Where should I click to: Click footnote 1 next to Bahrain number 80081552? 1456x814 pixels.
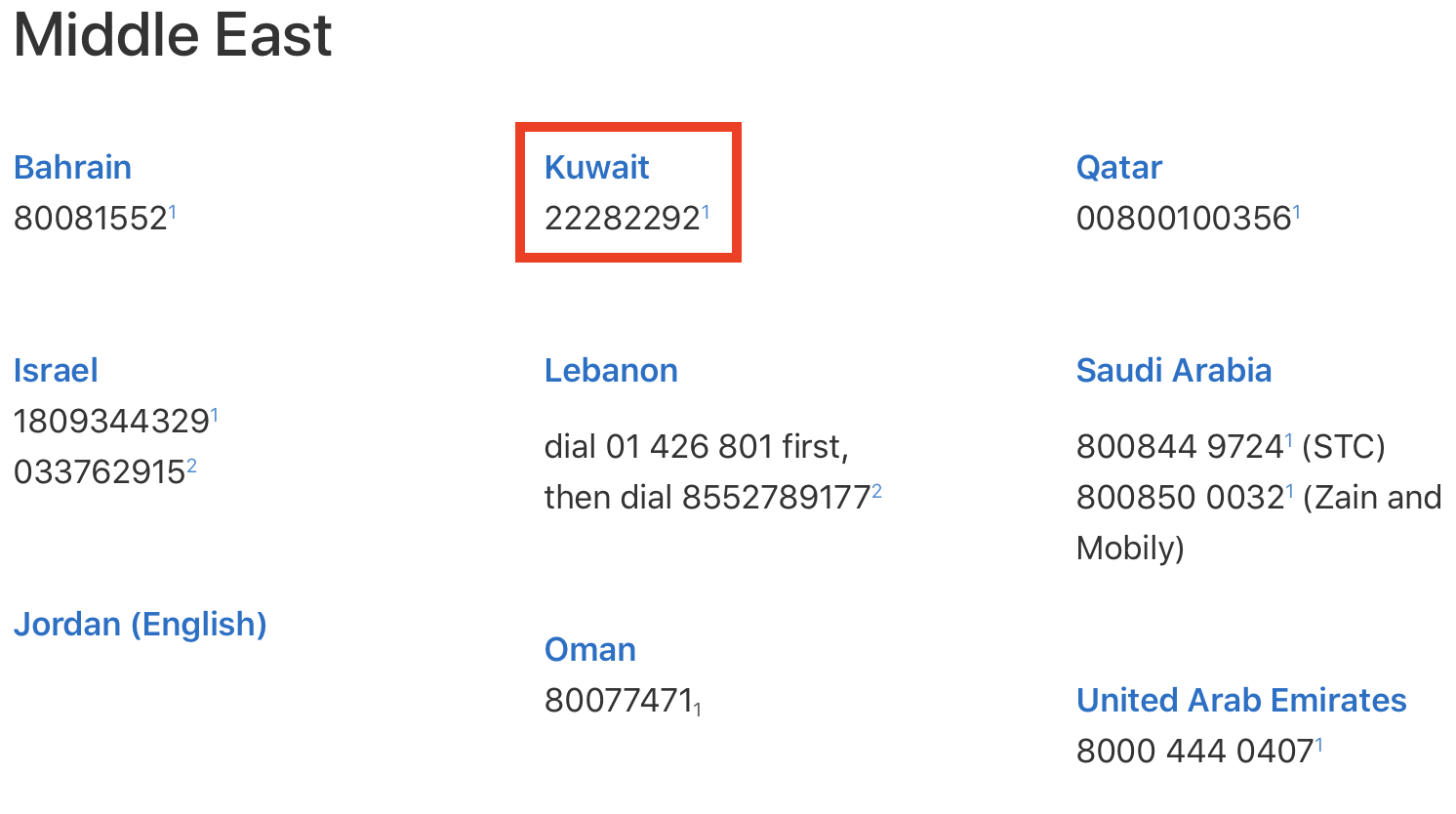click(173, 211)
